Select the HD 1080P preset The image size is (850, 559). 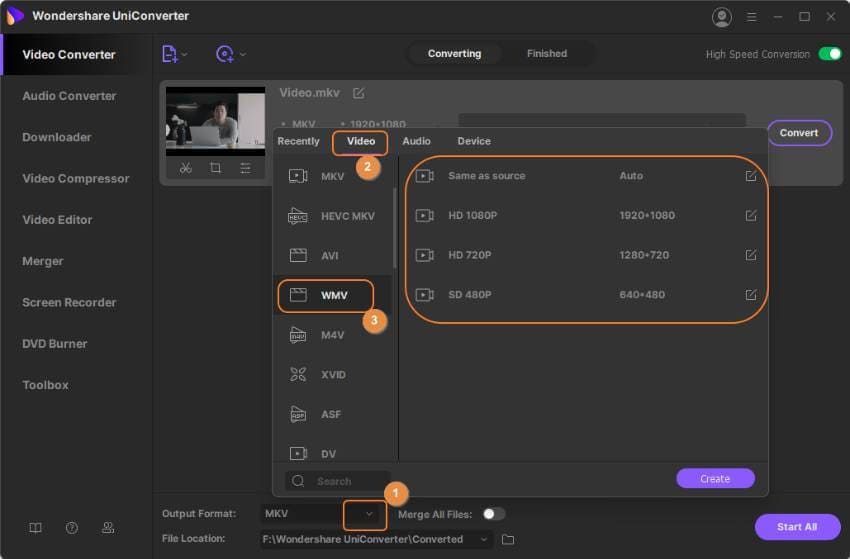tap(585, 215)
